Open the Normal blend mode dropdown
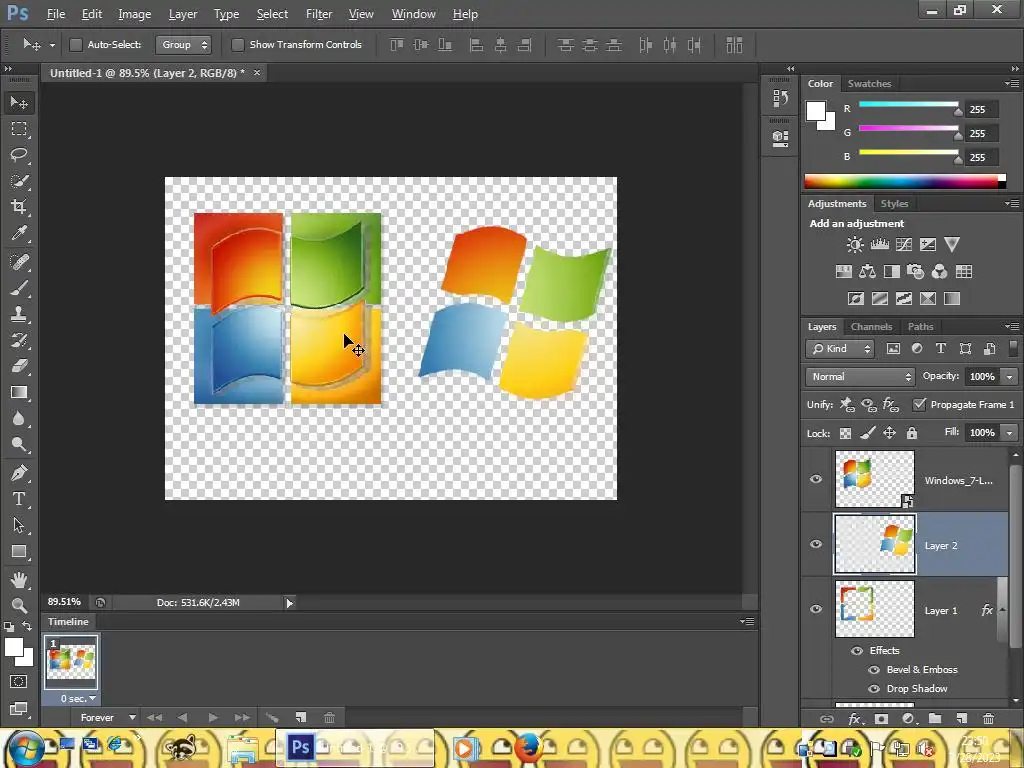Screen dimensions: 1024x768 pos(860,377)
